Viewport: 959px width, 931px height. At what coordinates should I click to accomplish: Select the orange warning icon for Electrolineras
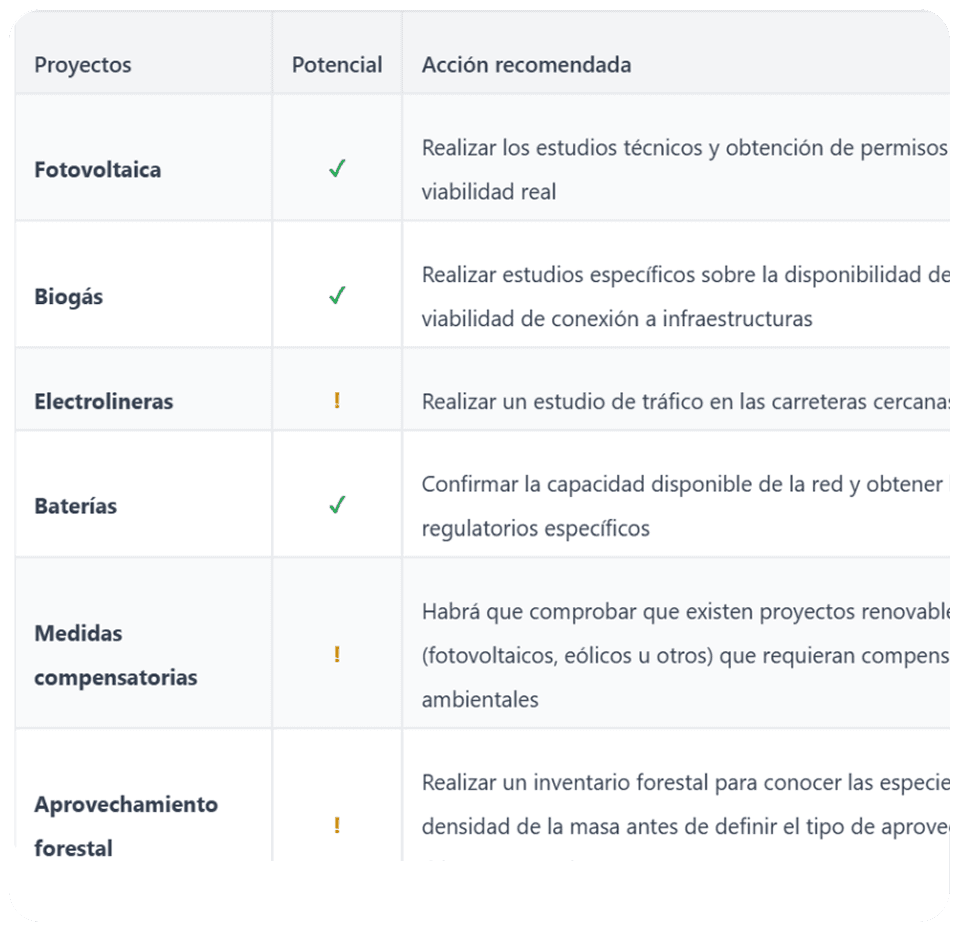pyautogui.click(x=337, y=401)
